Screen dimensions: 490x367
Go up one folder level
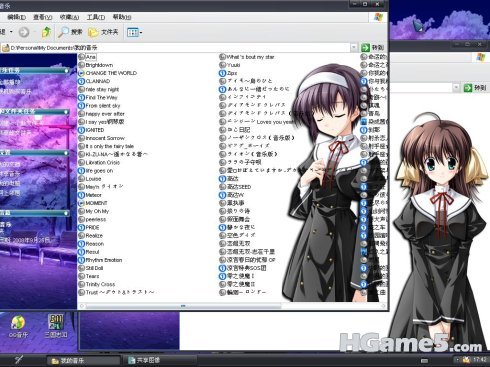[x=46, y=32]
